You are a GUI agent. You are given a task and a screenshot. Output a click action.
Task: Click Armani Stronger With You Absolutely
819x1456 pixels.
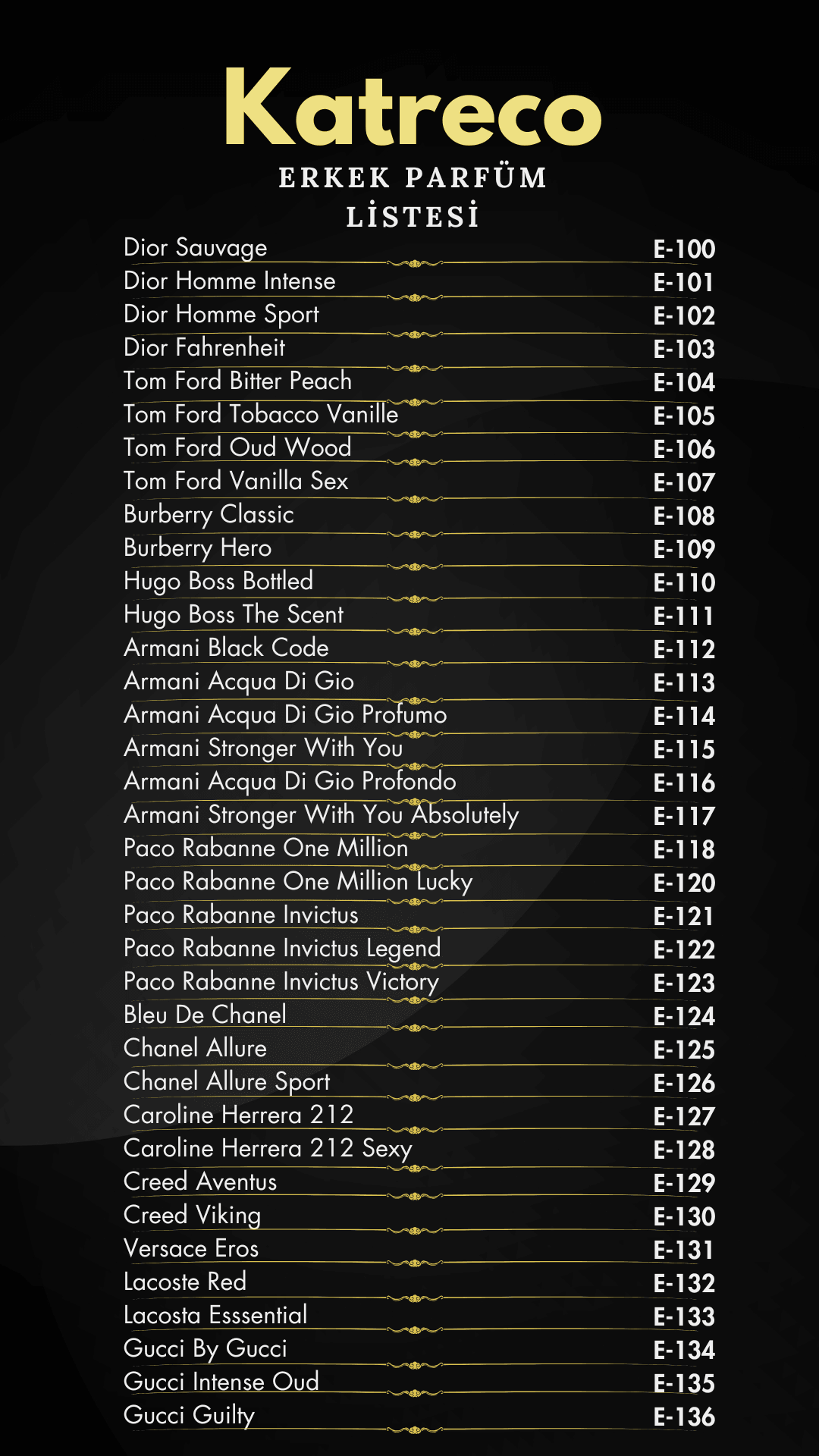(322, 815)
